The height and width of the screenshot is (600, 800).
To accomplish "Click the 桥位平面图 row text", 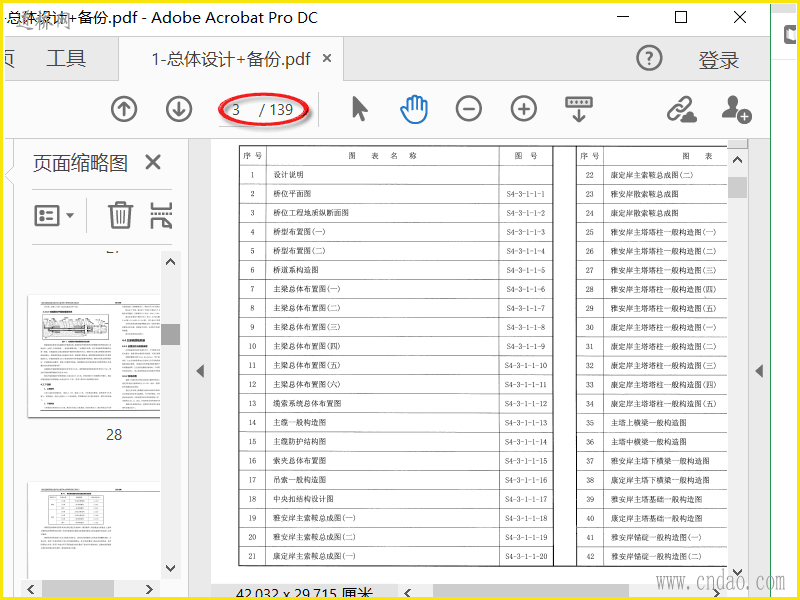I will [x=292, y=193].
